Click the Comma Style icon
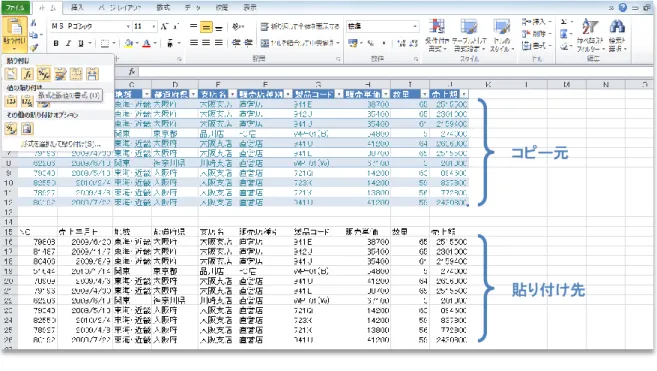The width and height of the screenshot is (657, 371). coord(383,43)
